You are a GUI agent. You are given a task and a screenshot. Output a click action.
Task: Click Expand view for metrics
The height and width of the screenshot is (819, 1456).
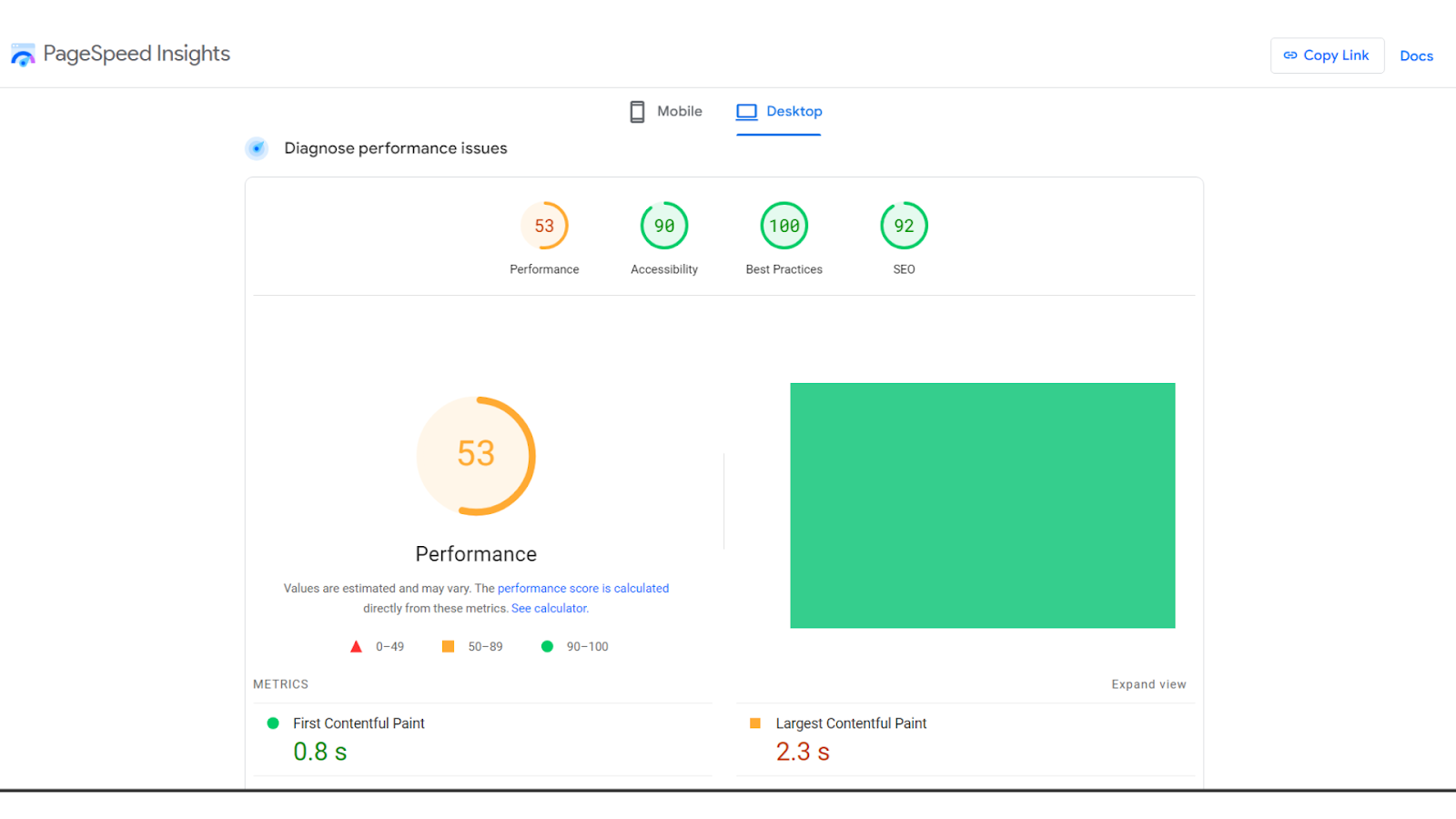click(x=1148, y=684)
